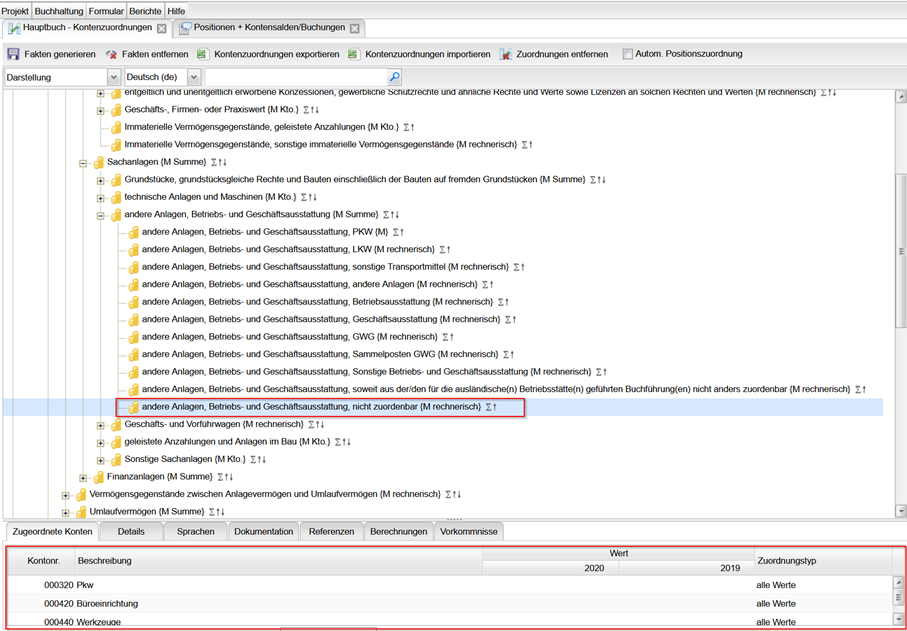
Task: Expand the Finanzanlagen node
Action: 83,478
